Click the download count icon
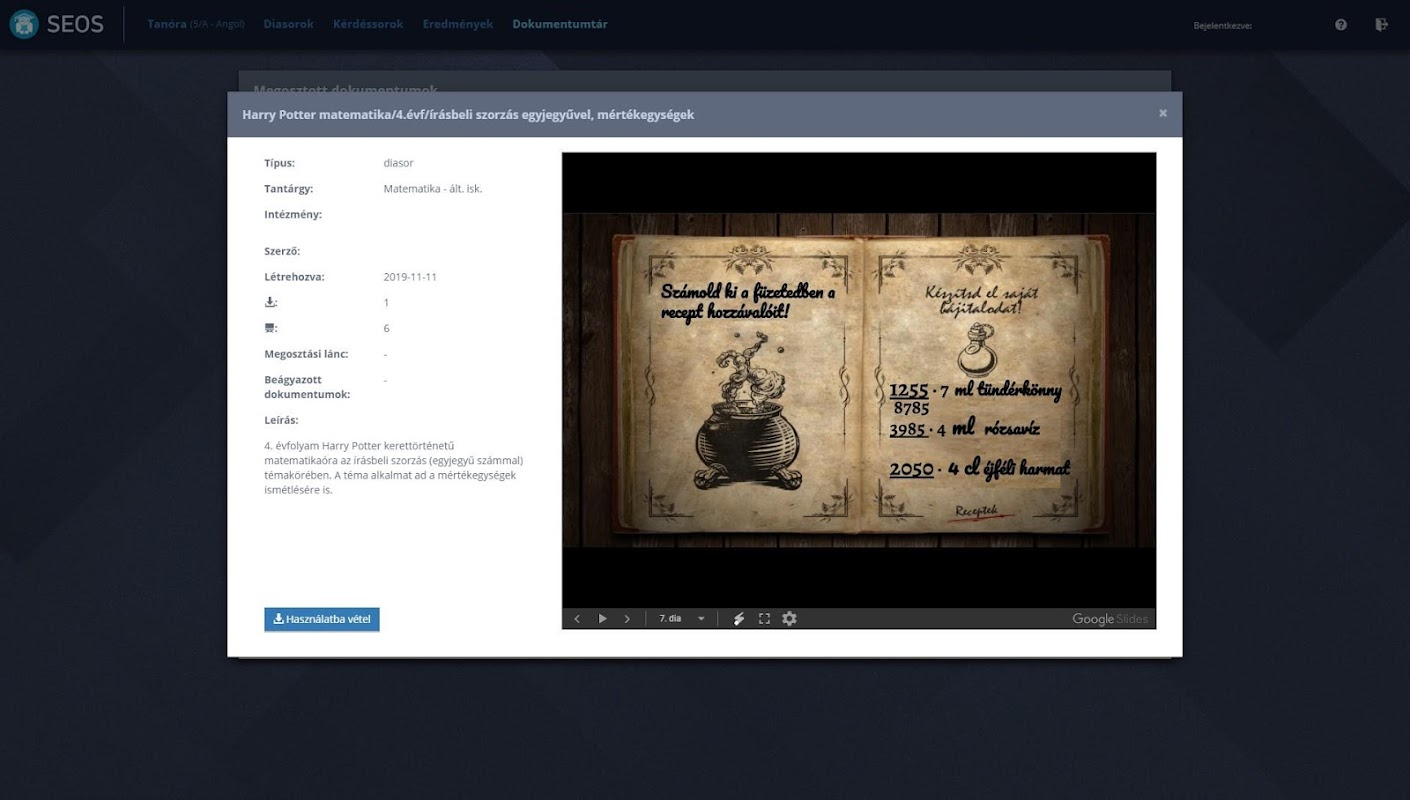Screen dimensions: 1410x800 [x=270, y=302]
